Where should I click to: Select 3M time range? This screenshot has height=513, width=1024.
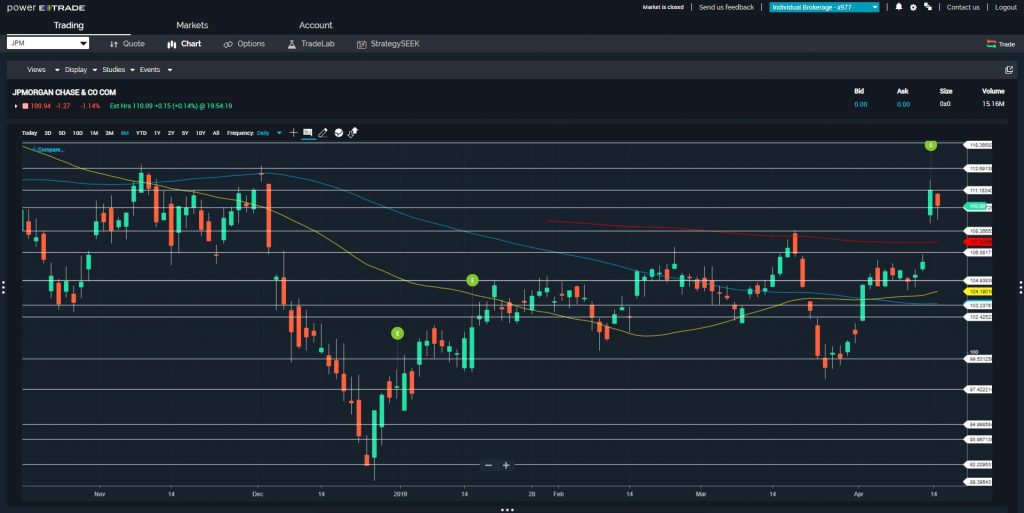pyautogui.click(x=109, y=133)
